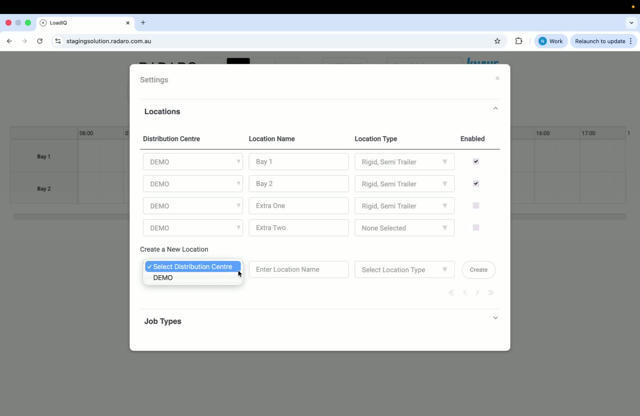
Task: Click the Enabled column header
Action: point(473,139)
